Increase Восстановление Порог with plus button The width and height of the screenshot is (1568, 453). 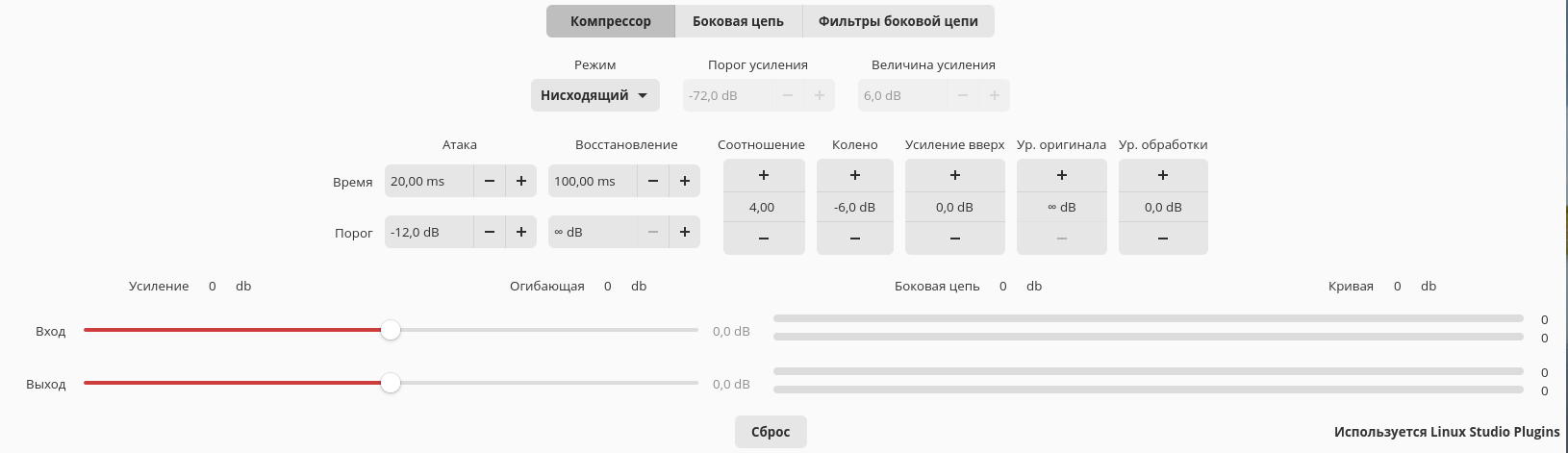685,232
